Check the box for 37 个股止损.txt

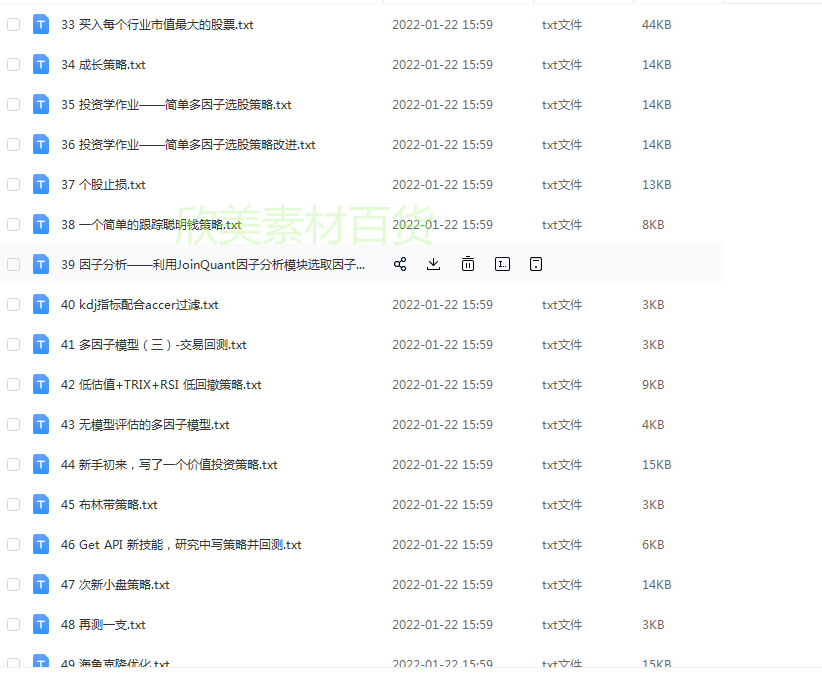click(x=14, y=184)
